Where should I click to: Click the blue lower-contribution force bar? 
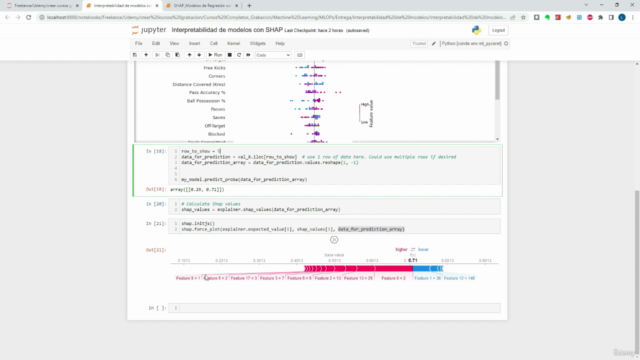(428, 268)
